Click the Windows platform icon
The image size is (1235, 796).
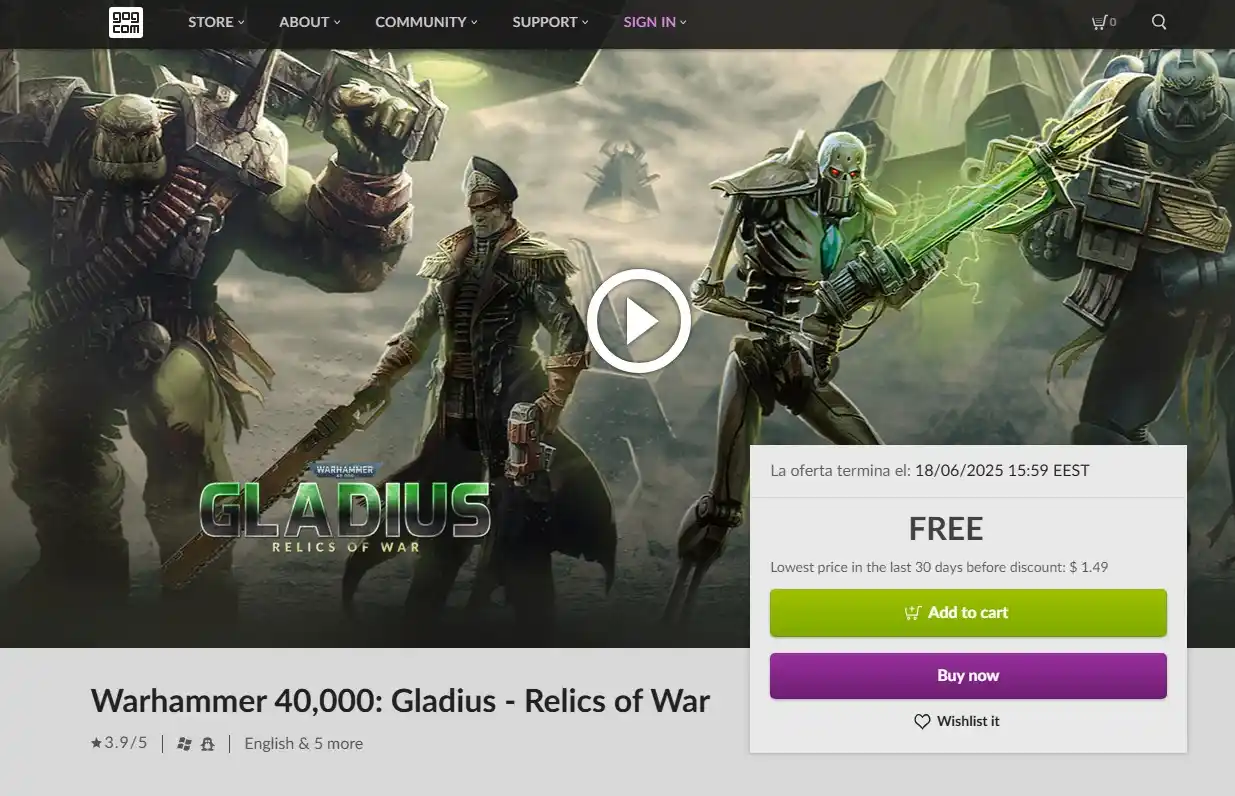pos(184,744)
